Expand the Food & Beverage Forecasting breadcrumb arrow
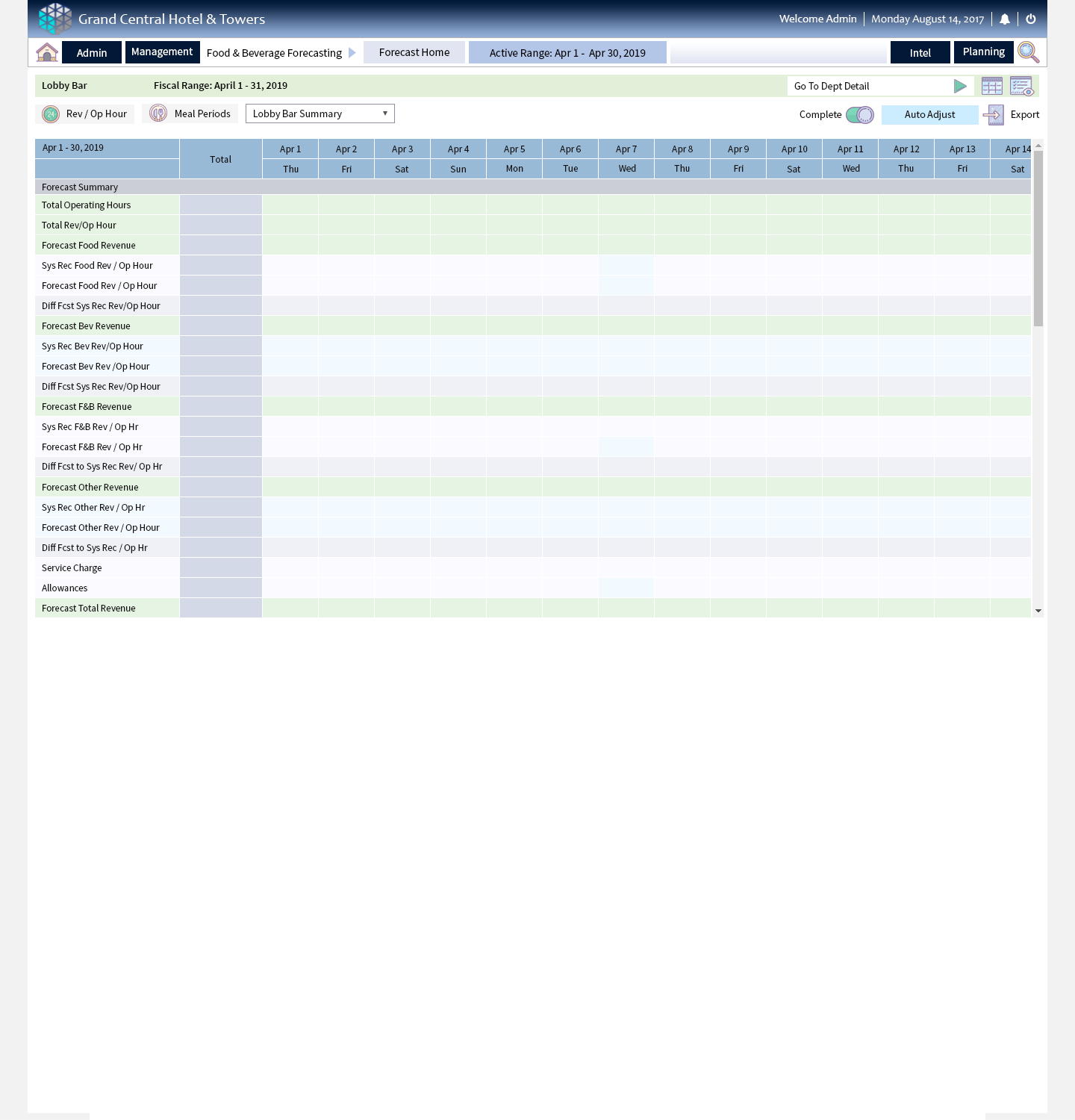This screenshot has width=1075, height=1120. pyautogui.click(x=351, y=52)
